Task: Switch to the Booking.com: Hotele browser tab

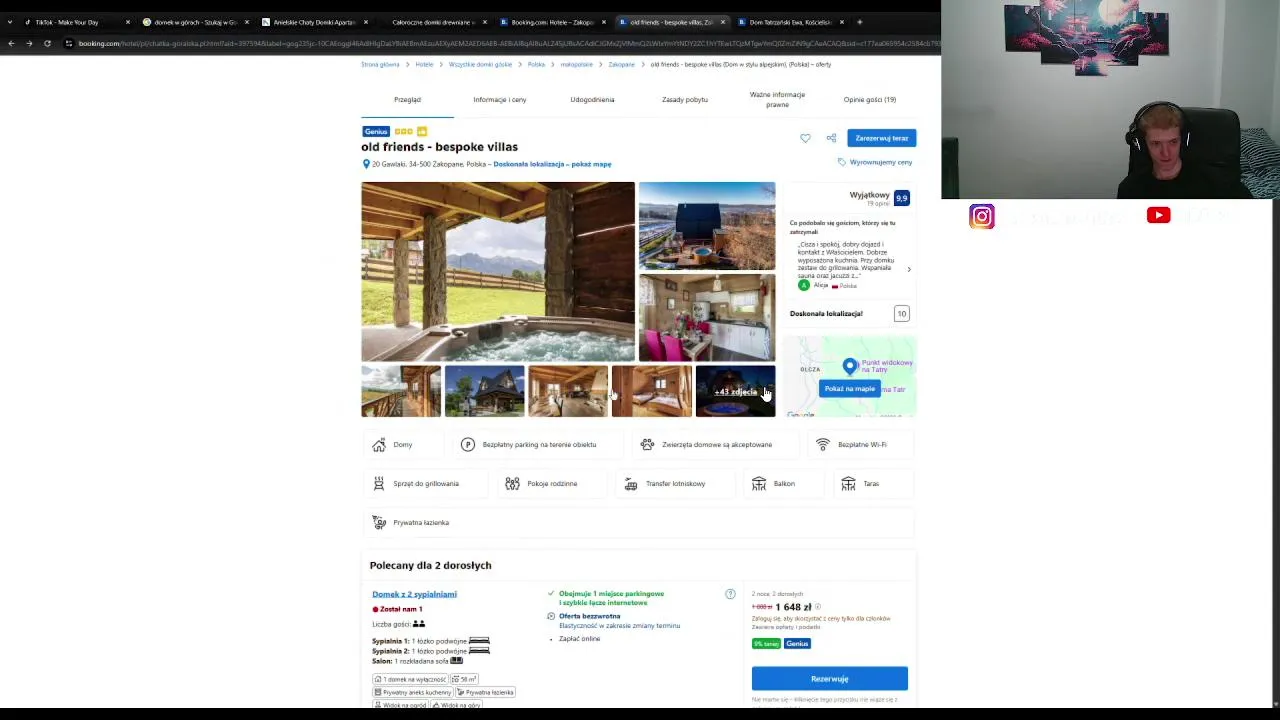Action: [x=552, y=22]
